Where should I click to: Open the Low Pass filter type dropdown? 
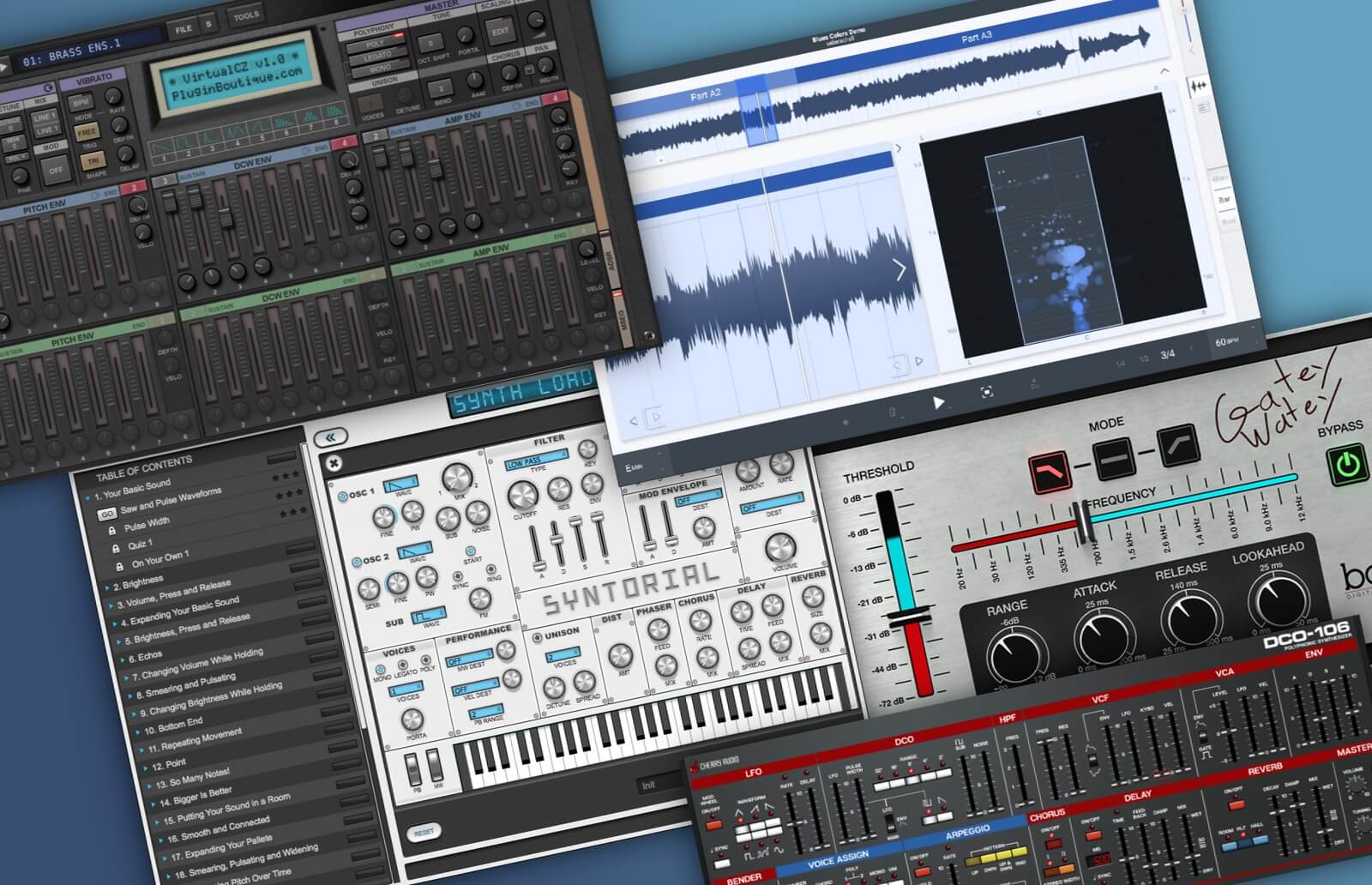pos(536,462)
